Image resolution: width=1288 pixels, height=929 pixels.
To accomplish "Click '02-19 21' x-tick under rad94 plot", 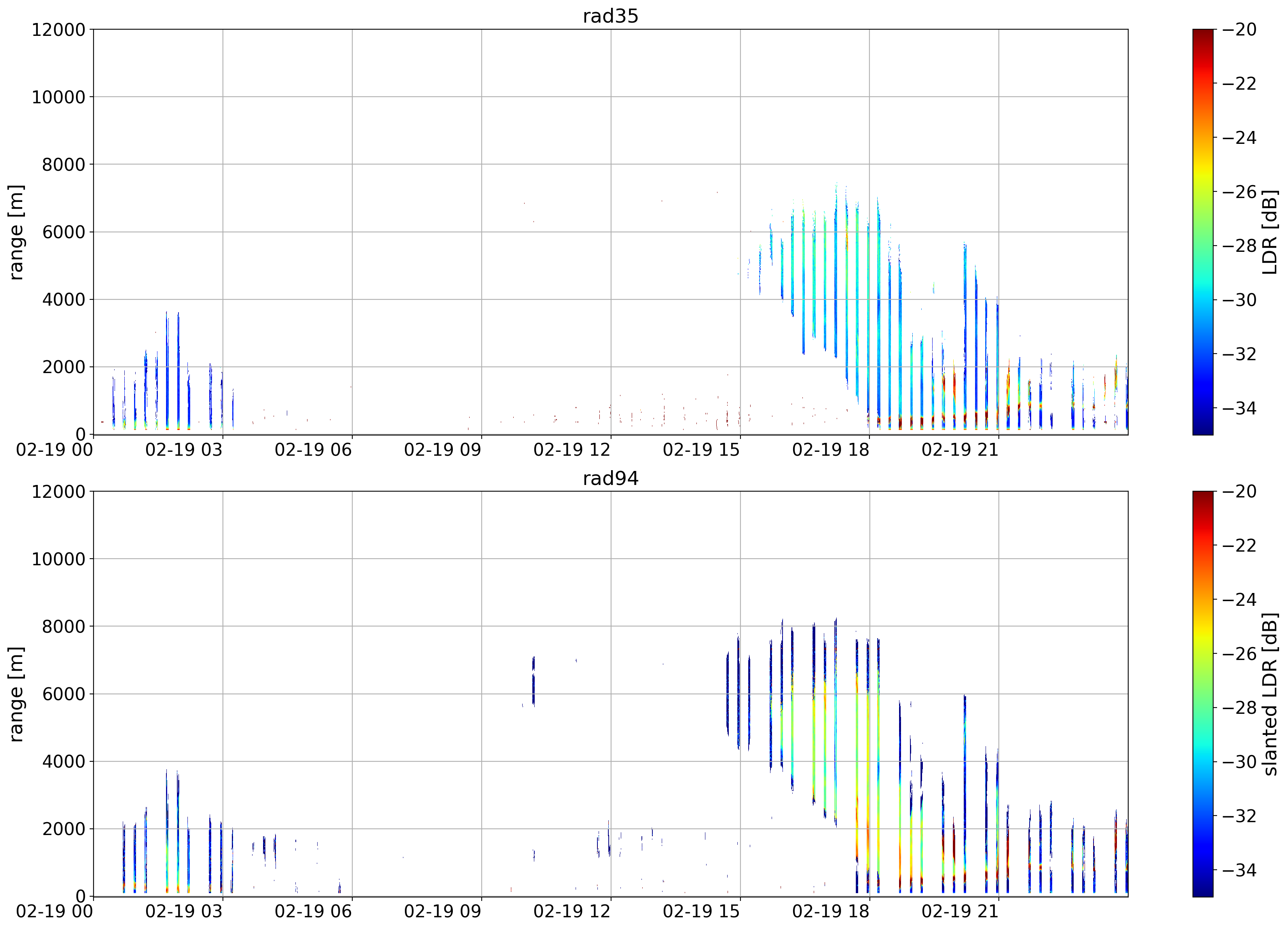I will (x=960, y=912).
